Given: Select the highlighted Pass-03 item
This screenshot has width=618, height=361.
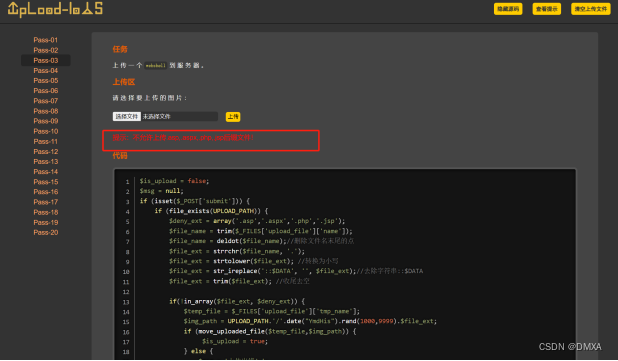Looking at the screenshot, I should 46,60.
